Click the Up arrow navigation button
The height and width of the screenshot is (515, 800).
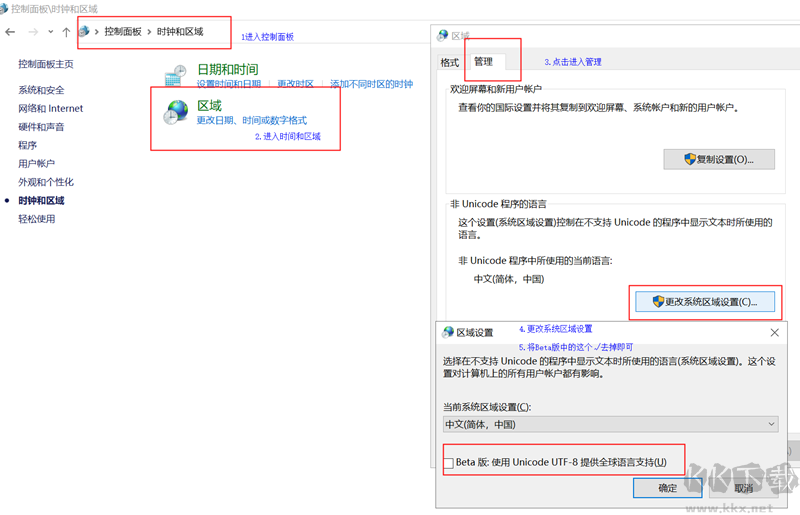point(66,32)
